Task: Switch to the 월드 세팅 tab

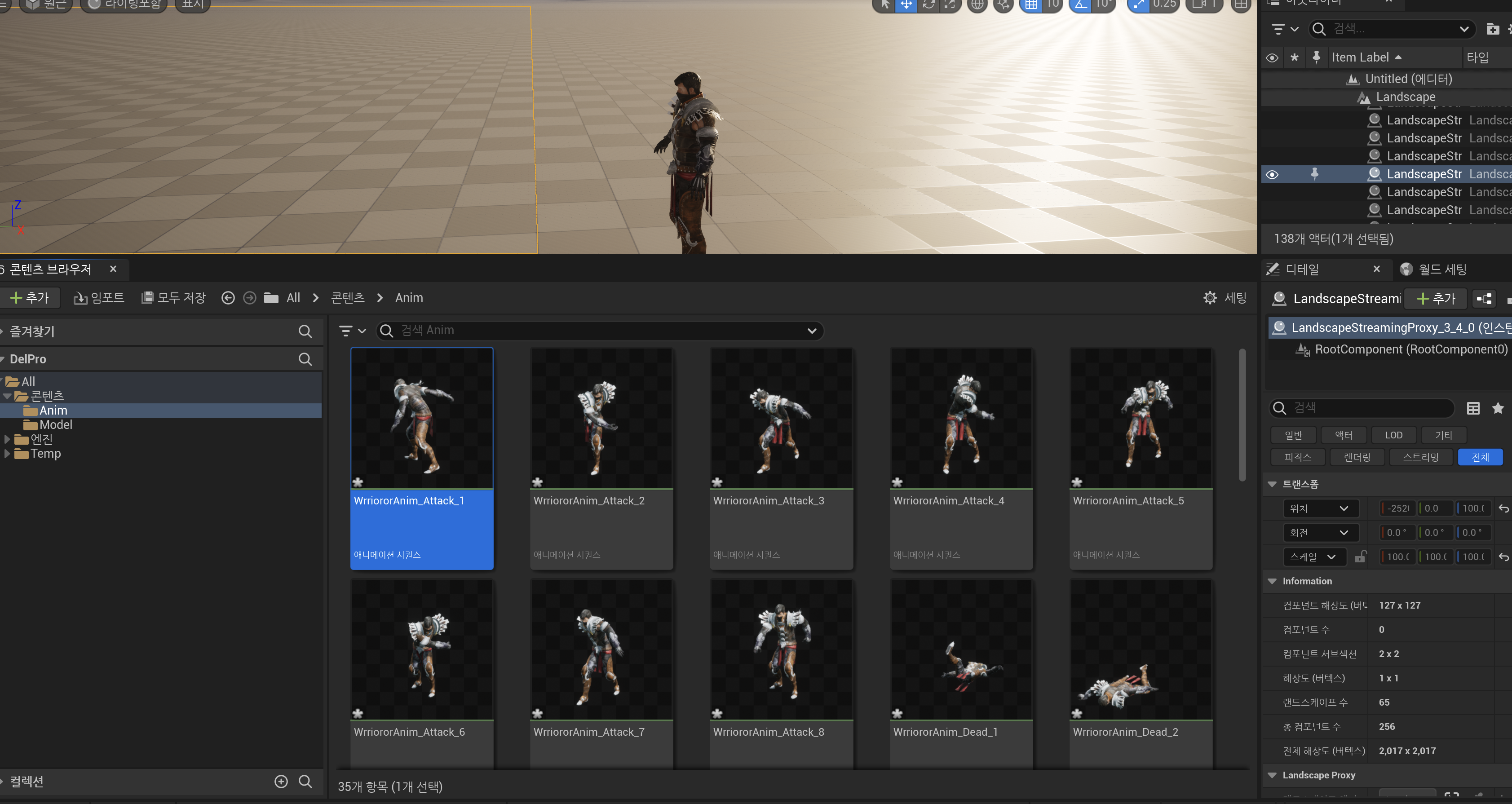Action: click(x=1441, y=269)
